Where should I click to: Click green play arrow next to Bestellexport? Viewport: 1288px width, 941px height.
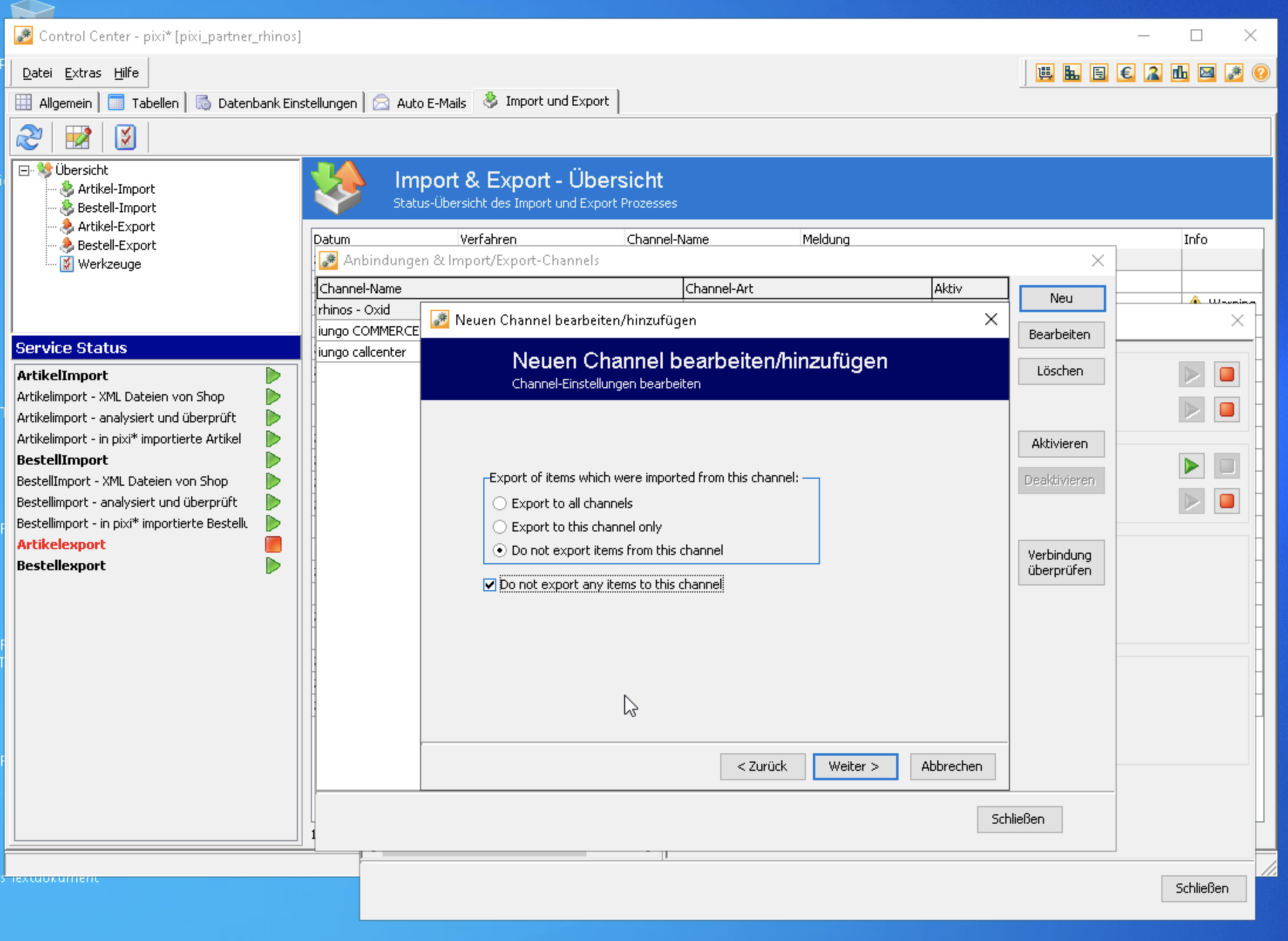[x=273, y=566]
